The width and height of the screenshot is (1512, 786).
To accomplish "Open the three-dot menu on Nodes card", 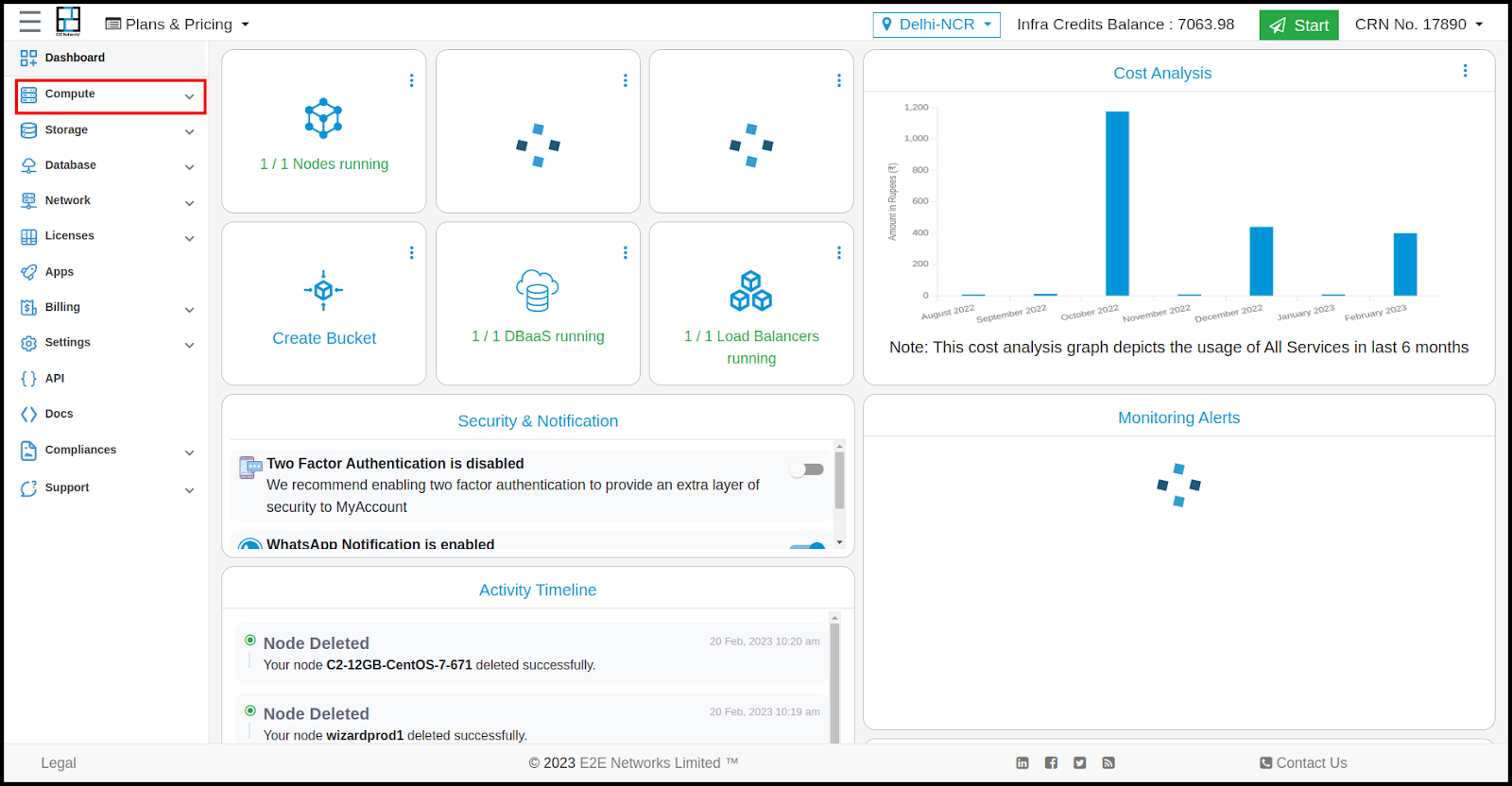I will 411,81.
